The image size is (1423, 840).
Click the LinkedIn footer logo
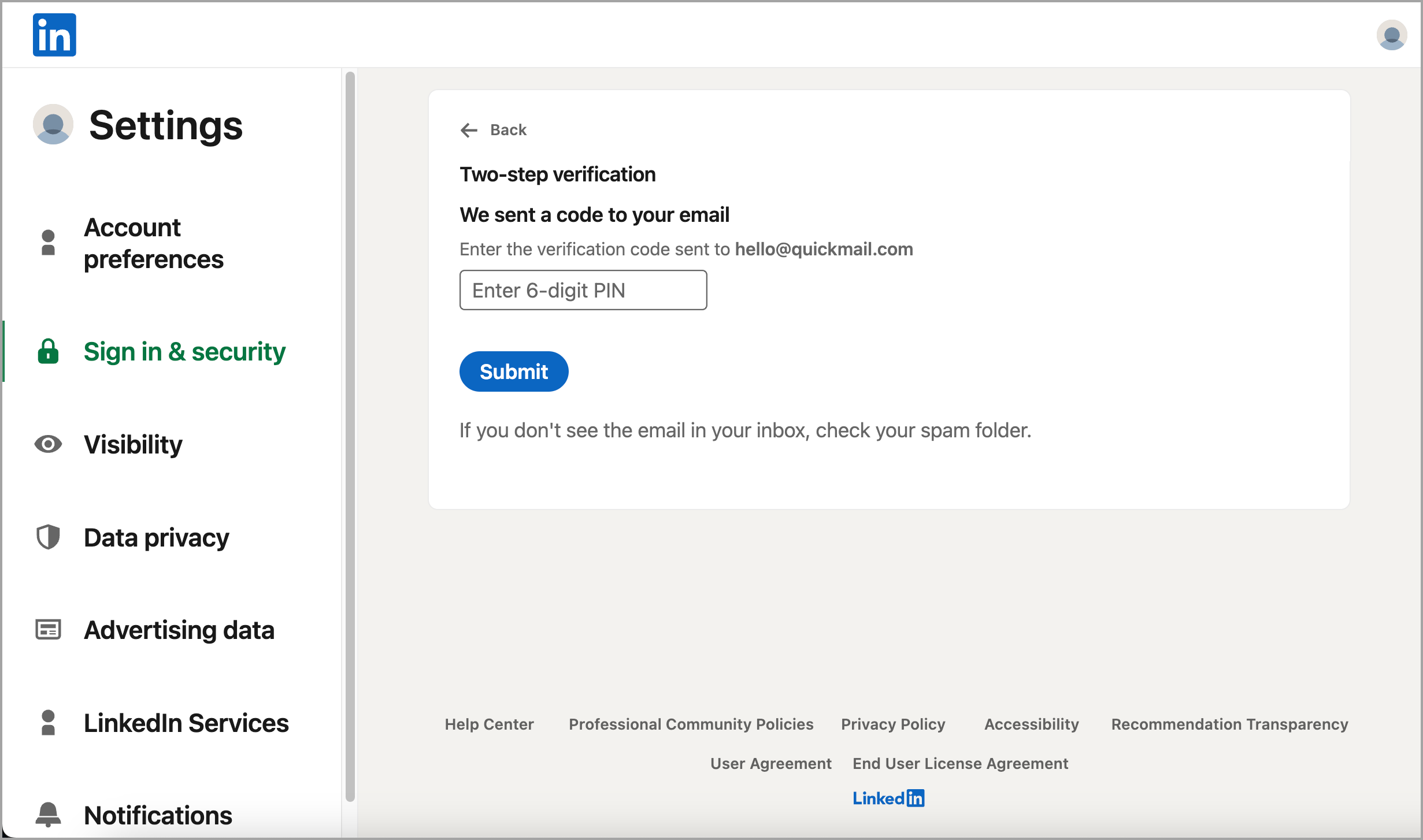[x=888, y=798]
